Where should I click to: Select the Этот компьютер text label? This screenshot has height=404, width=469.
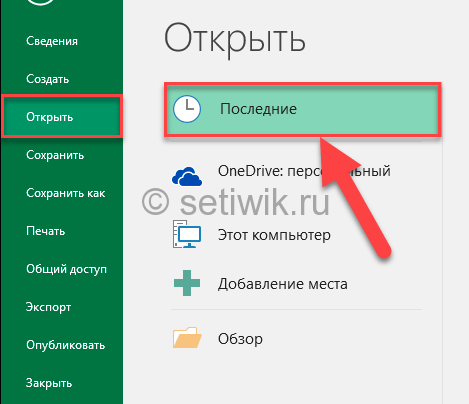pos(274,235)
